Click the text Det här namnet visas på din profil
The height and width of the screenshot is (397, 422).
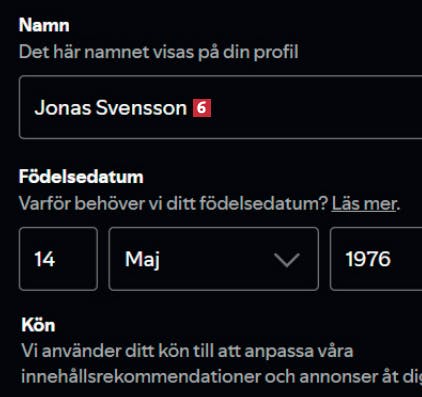pyautogui.click(x=159, y=52)
